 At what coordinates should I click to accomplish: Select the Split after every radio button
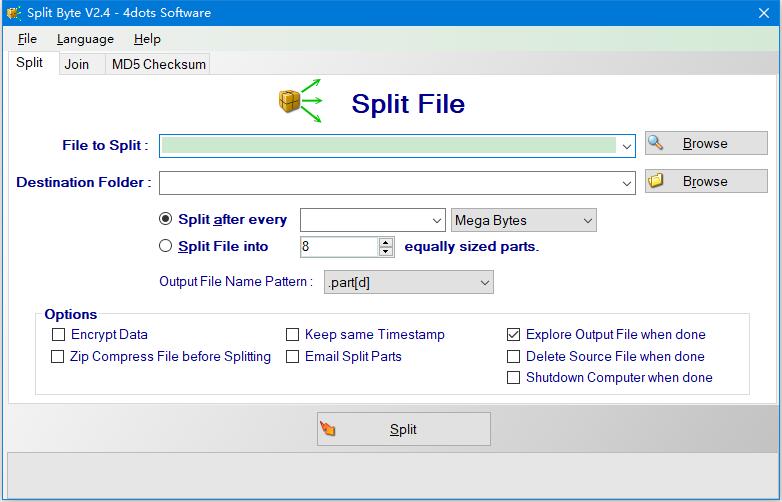(x=166, y=219)
